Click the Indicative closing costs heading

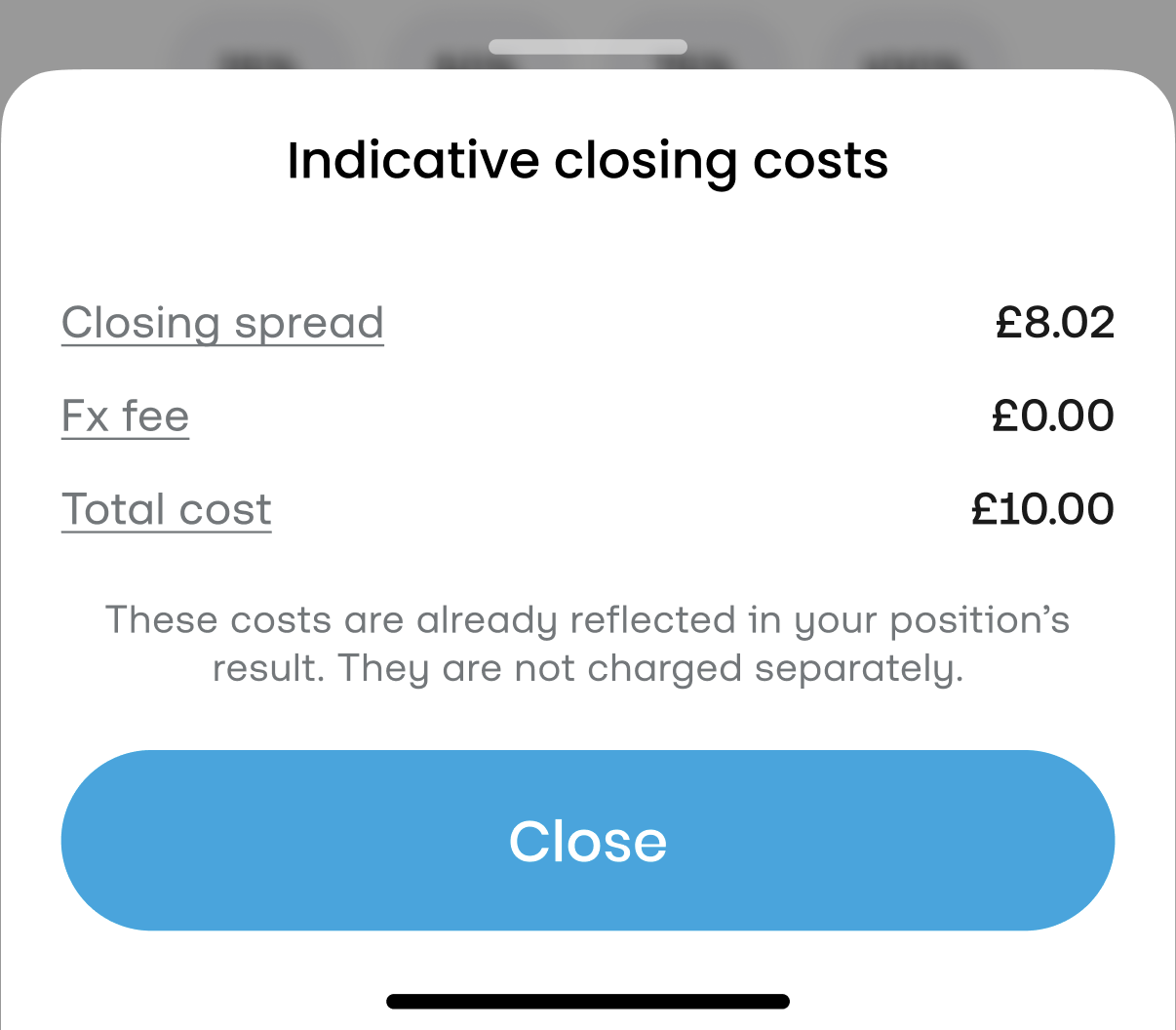[587, 161]
